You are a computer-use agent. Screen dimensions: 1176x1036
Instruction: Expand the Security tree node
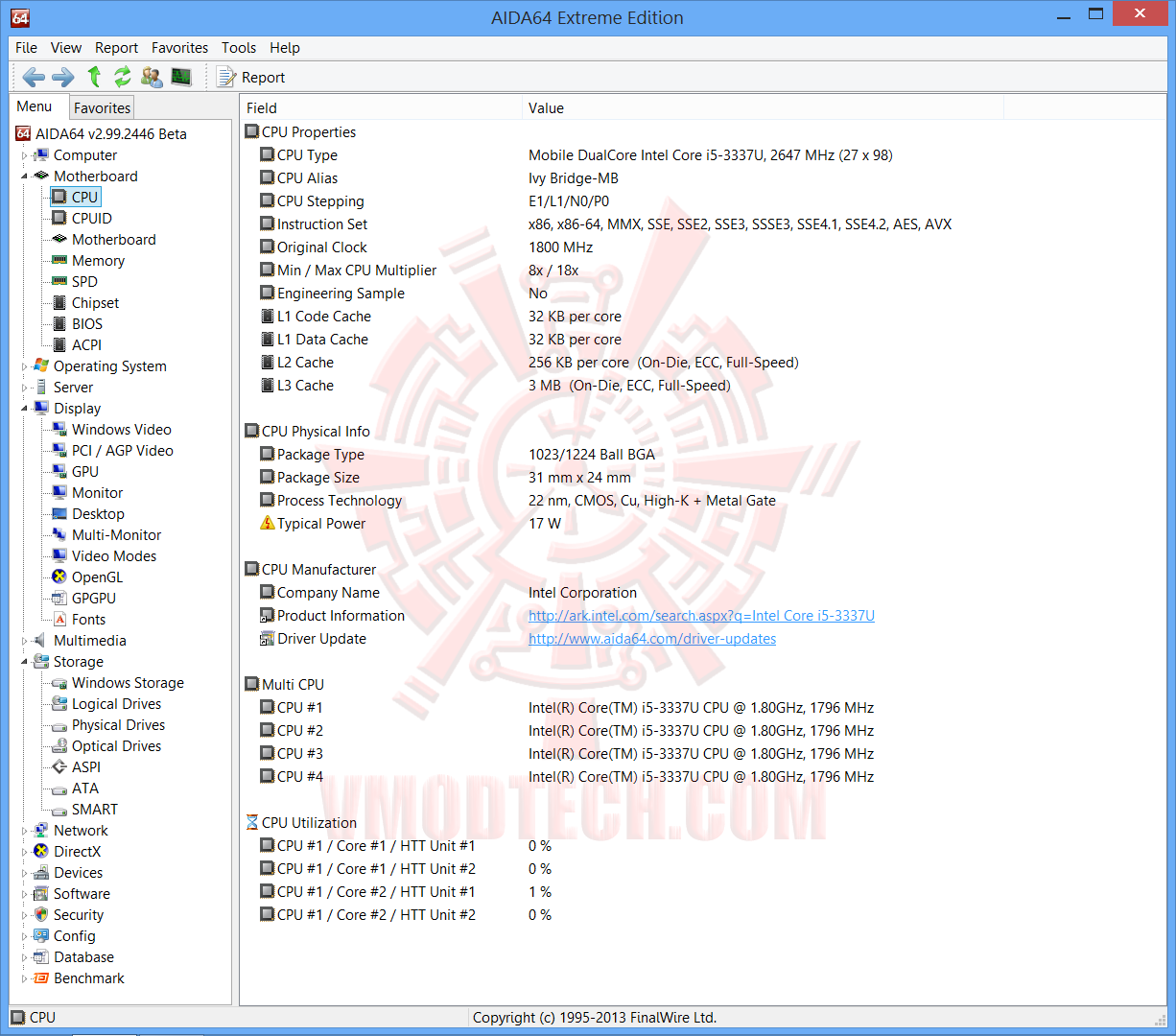tap(25, 915)
